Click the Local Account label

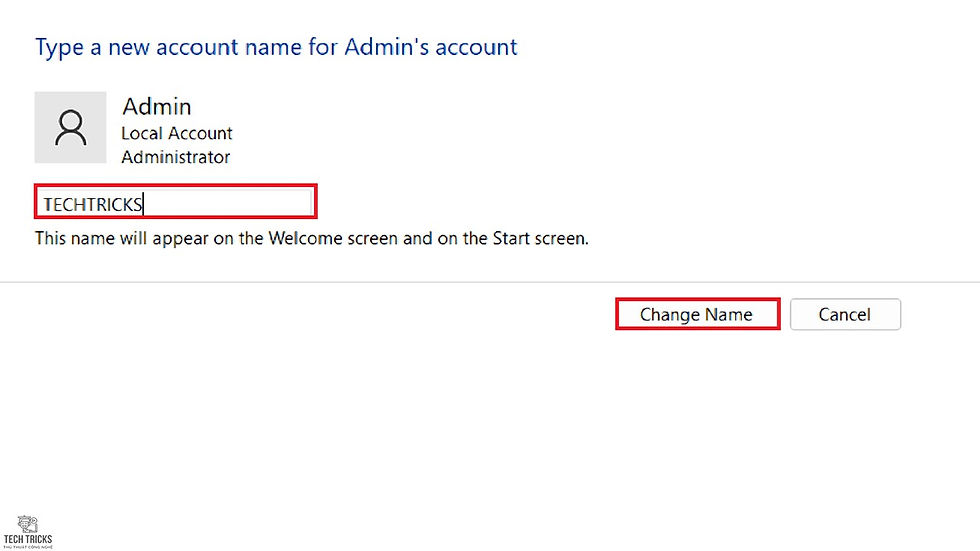click(x=176, y=133)
